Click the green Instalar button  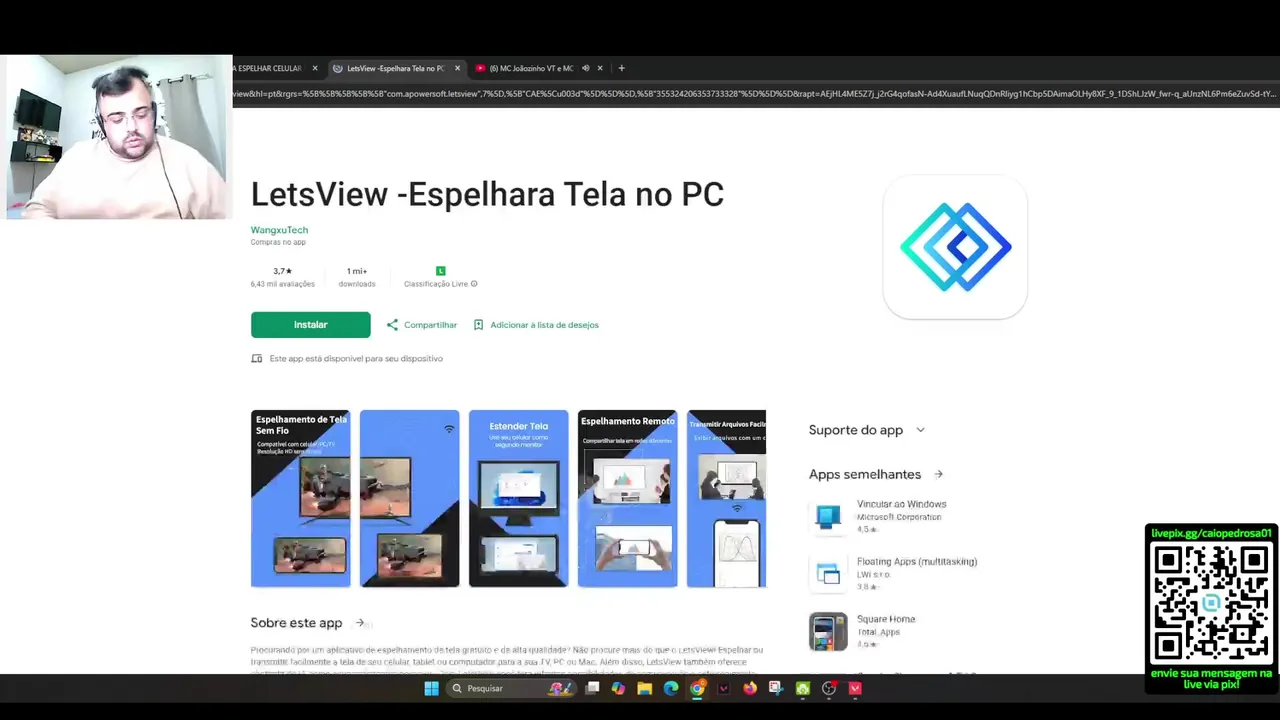pos(310,325)
